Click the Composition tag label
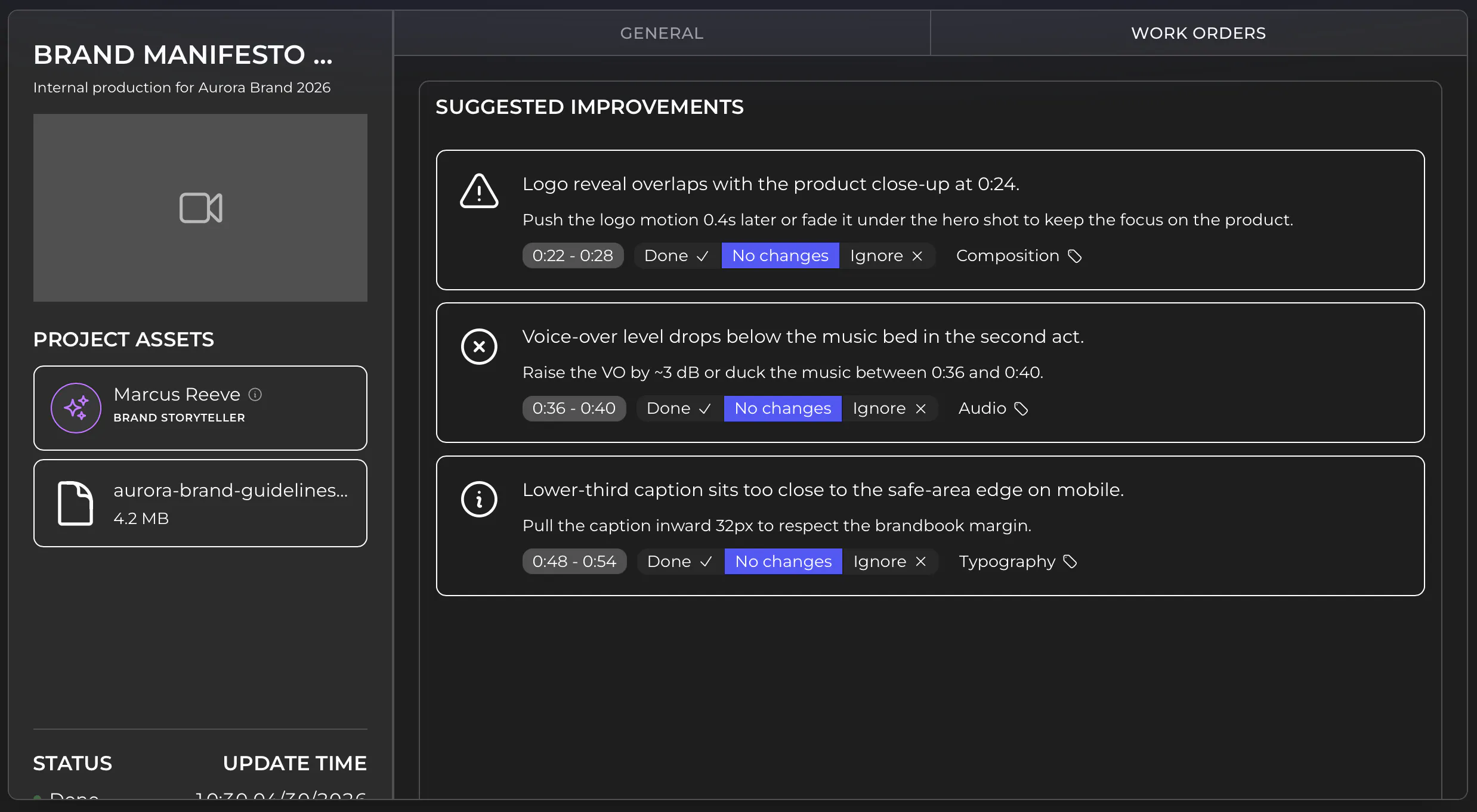The width and height of the screenshot is (1477, 812). [1008, 256]
